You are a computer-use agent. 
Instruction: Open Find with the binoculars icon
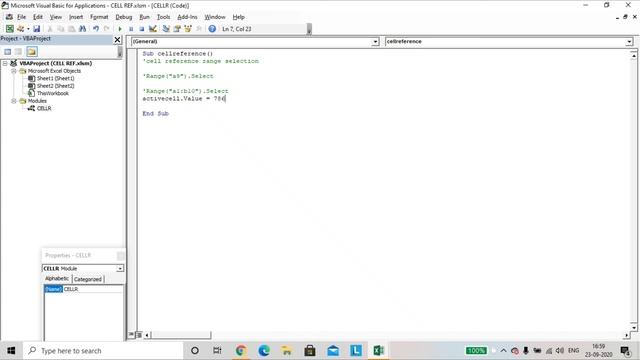[82, 29]
